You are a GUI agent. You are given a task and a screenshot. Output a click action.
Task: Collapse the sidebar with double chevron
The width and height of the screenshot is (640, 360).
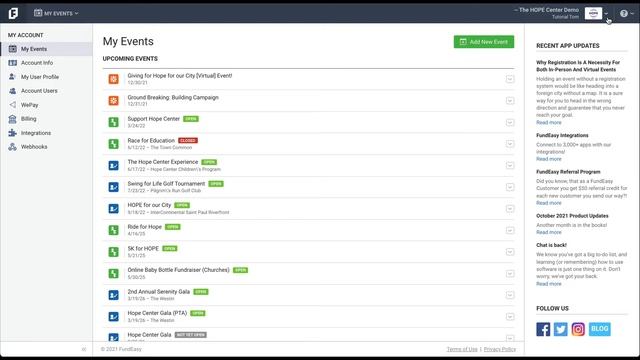[x=84, y=349]
